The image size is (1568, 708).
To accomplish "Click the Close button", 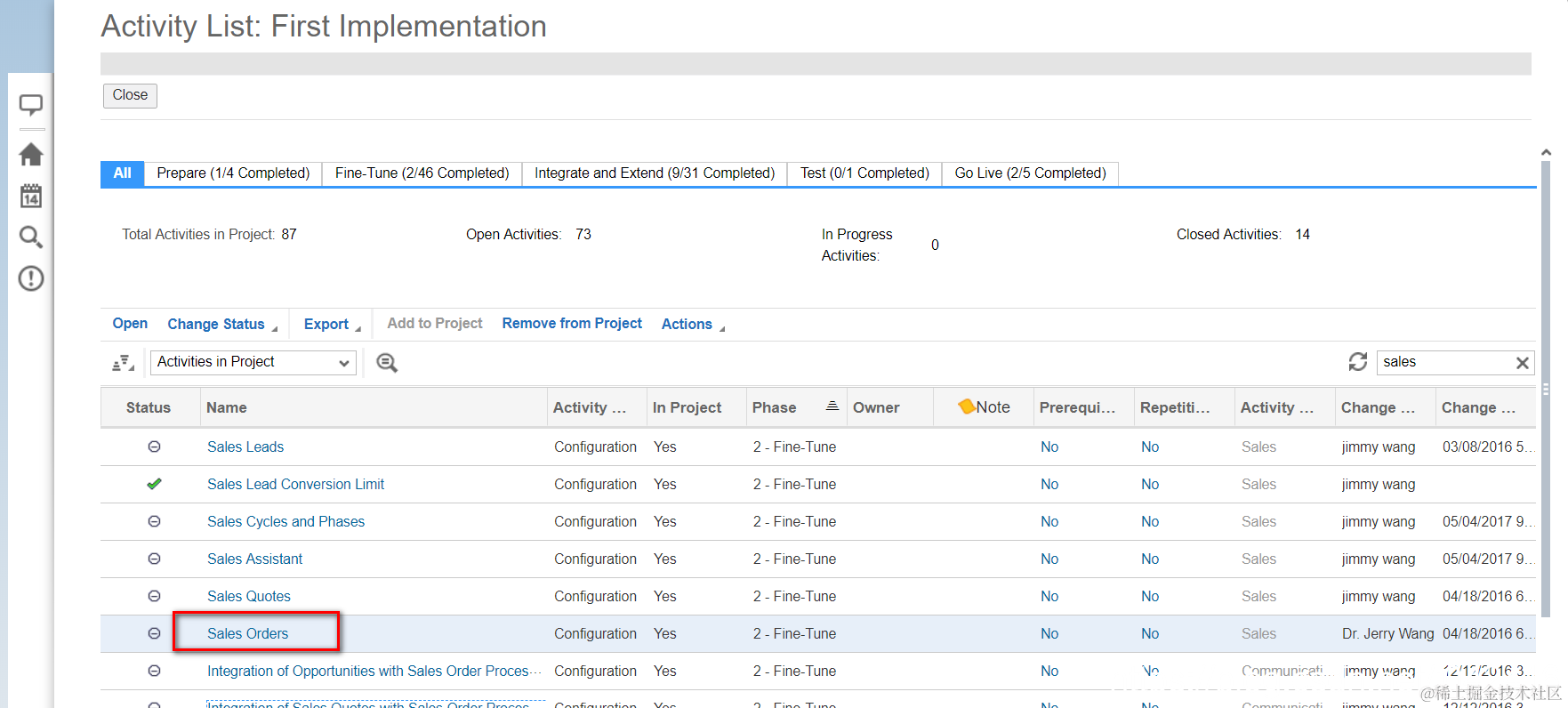I will [130, 95].
